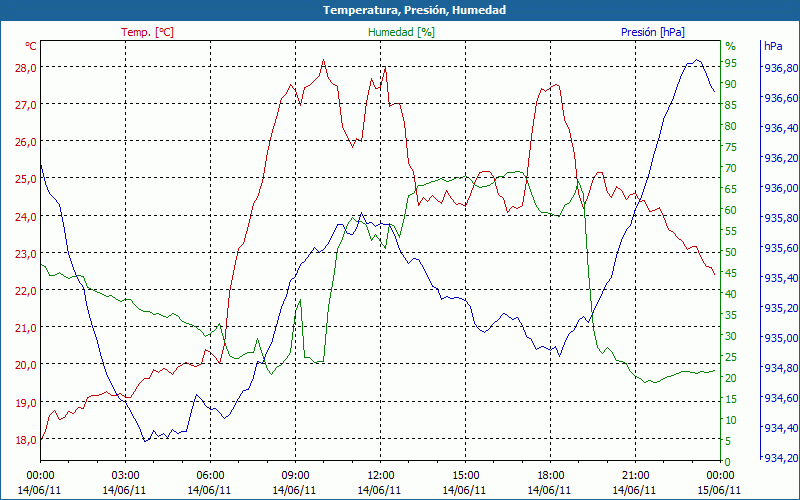Click the 18:00 time axis label
Image resolution: width=800 pixels, height=500 pixels.
551,476
